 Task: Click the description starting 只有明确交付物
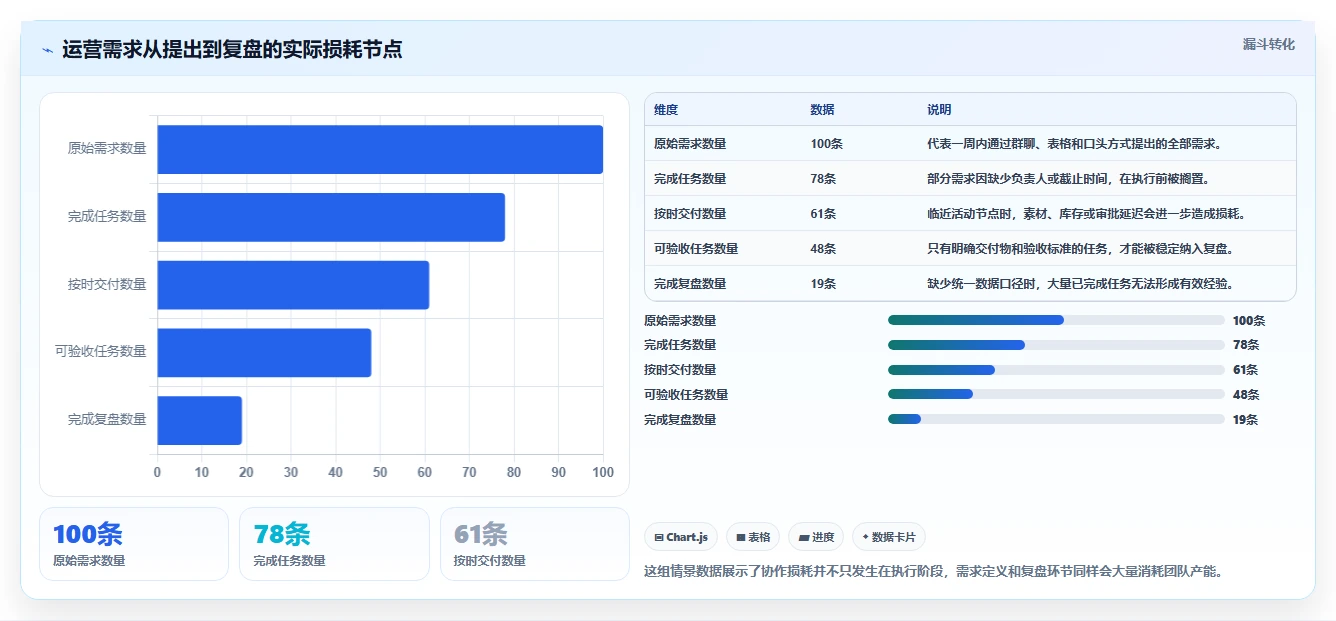(x=1080, y=249)
